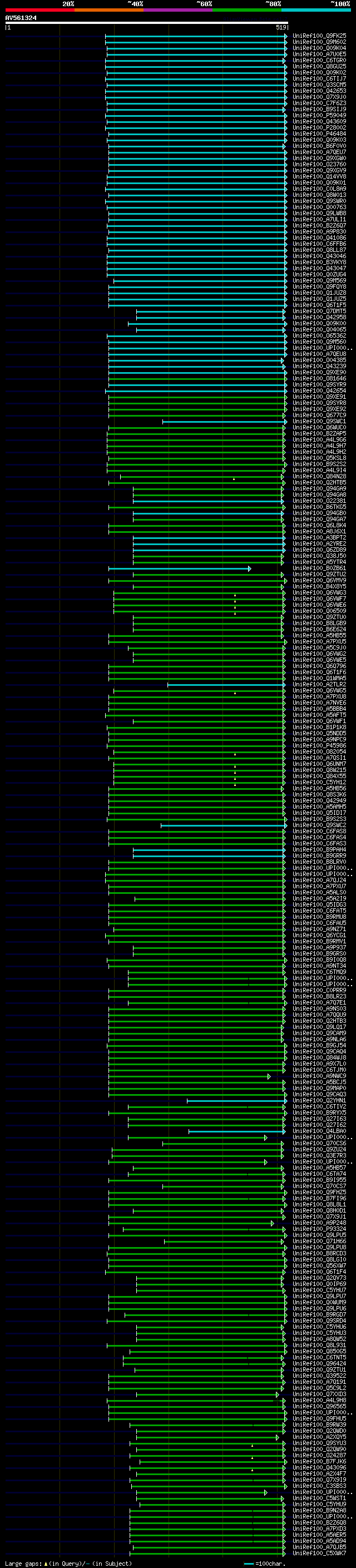
Task: Open hit UniRef100_O81646
Action: pyautogui.click(x=319, y=379)
